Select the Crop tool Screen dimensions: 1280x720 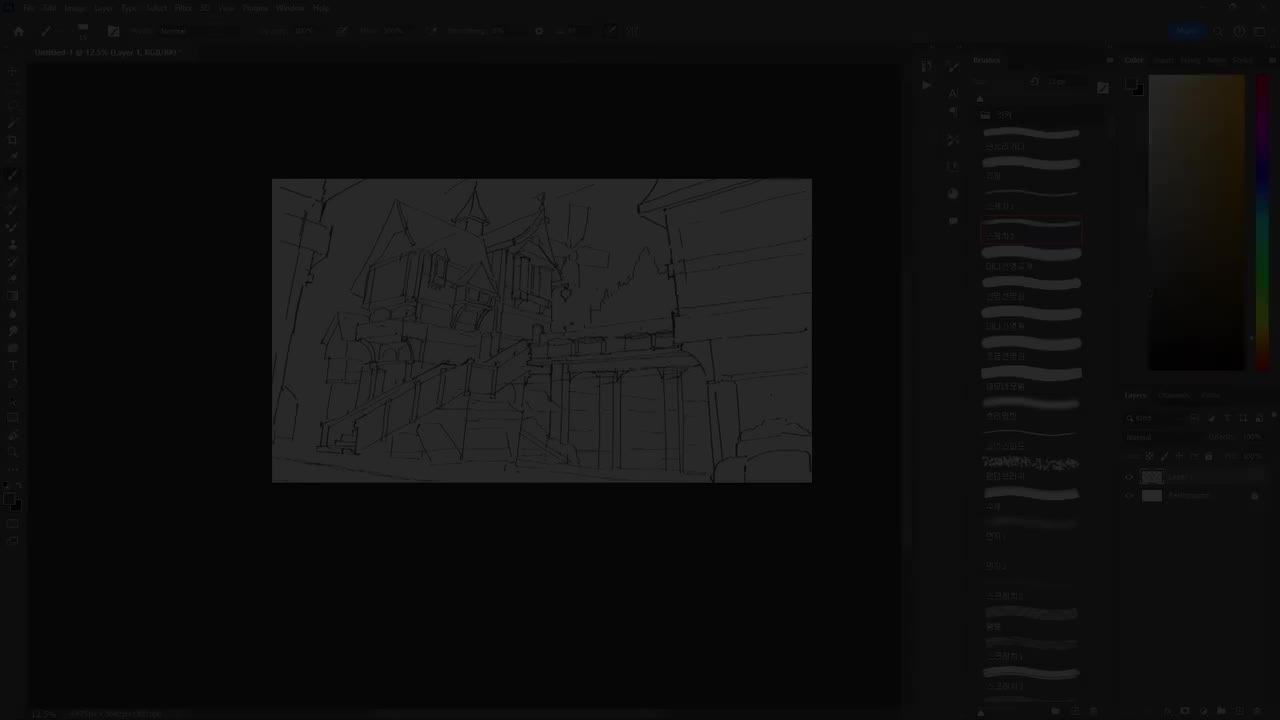tap(13, 140)
